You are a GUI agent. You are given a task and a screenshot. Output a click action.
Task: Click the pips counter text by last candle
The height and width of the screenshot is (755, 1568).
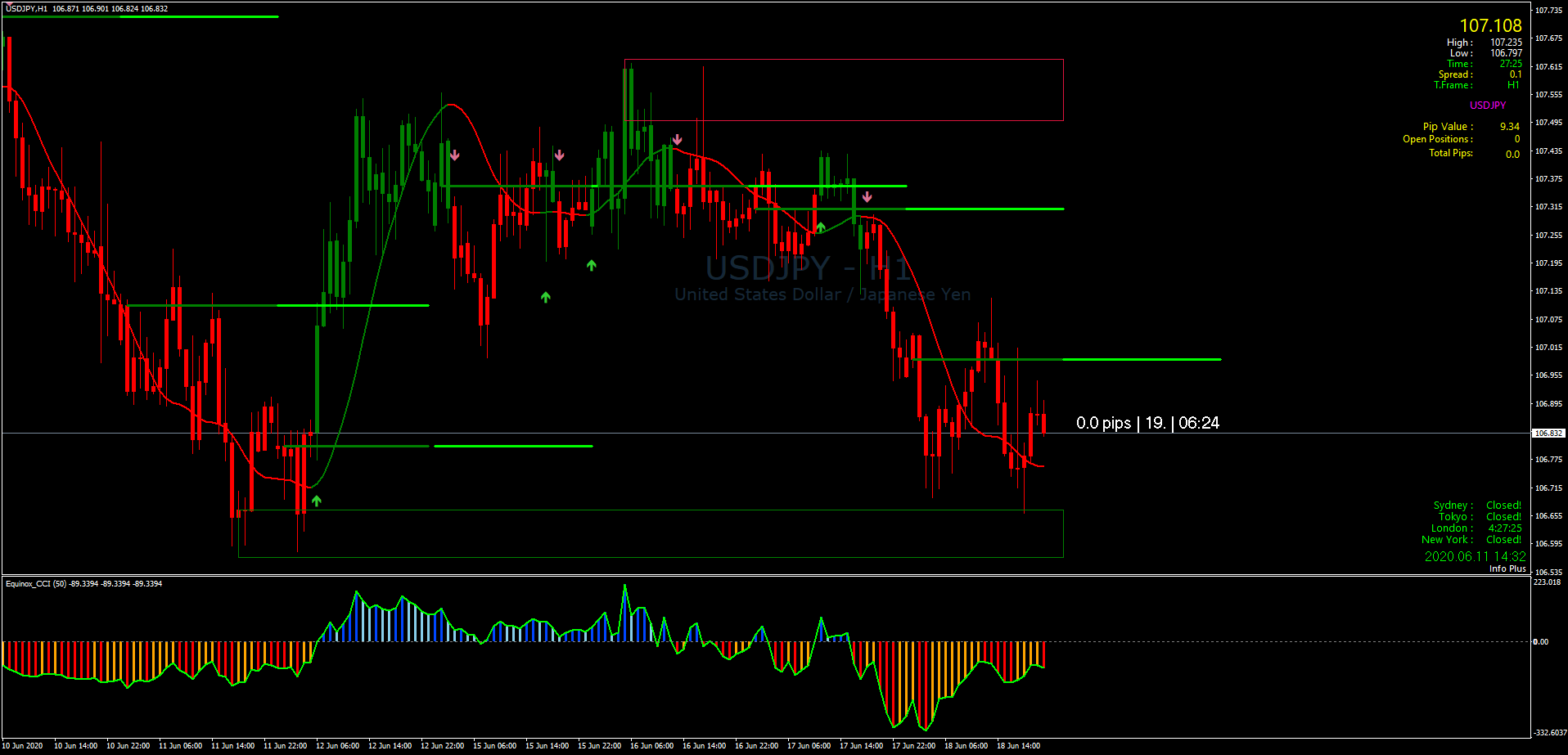pyautogui.click(x=1147, y=423)
